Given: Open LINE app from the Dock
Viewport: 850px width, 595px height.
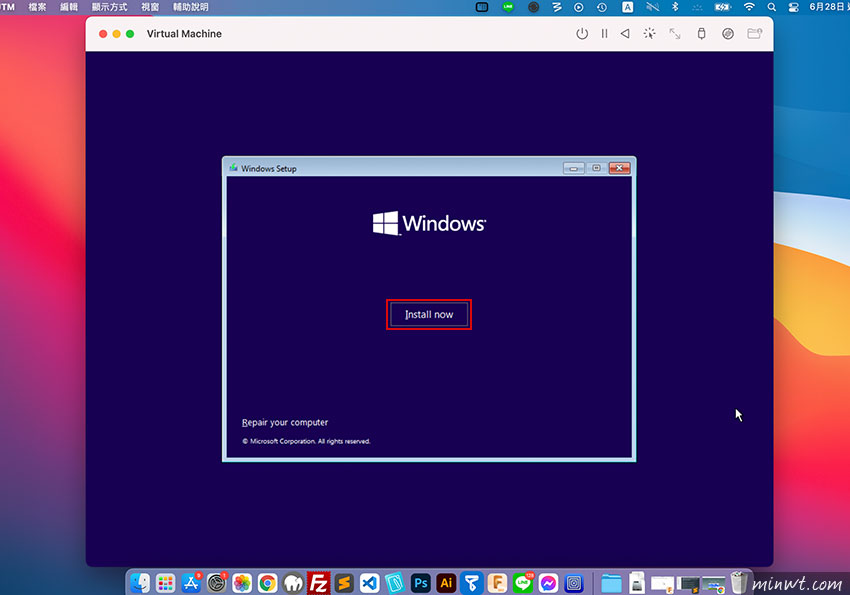Looking at the screenshot, I should coord(523,583).
